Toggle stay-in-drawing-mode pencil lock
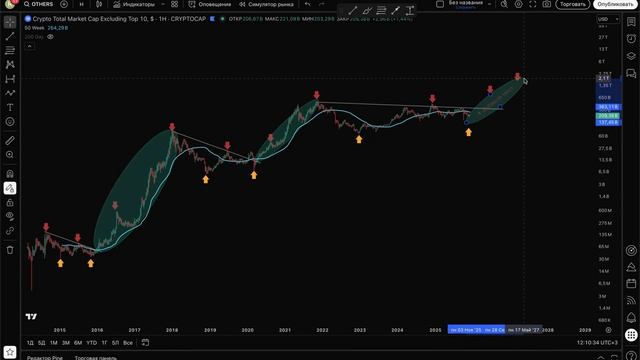 pos(10,188)
